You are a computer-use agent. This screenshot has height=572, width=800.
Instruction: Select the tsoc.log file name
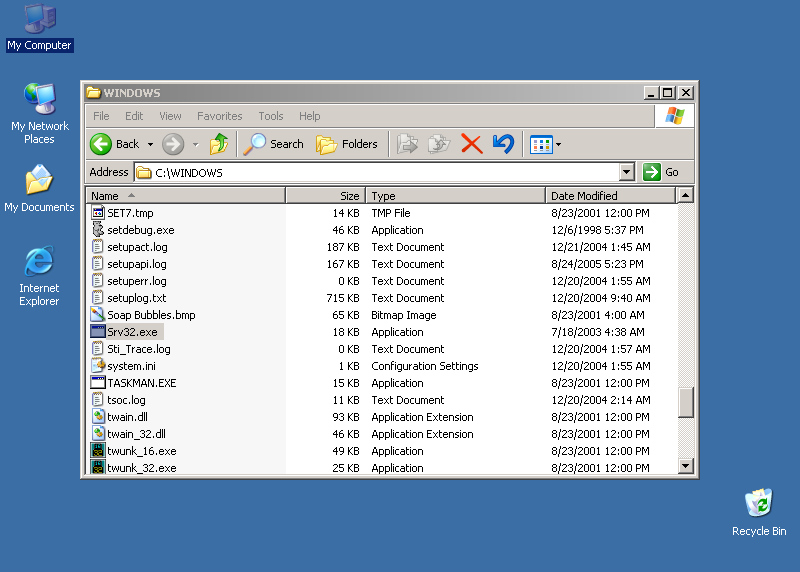126,400
